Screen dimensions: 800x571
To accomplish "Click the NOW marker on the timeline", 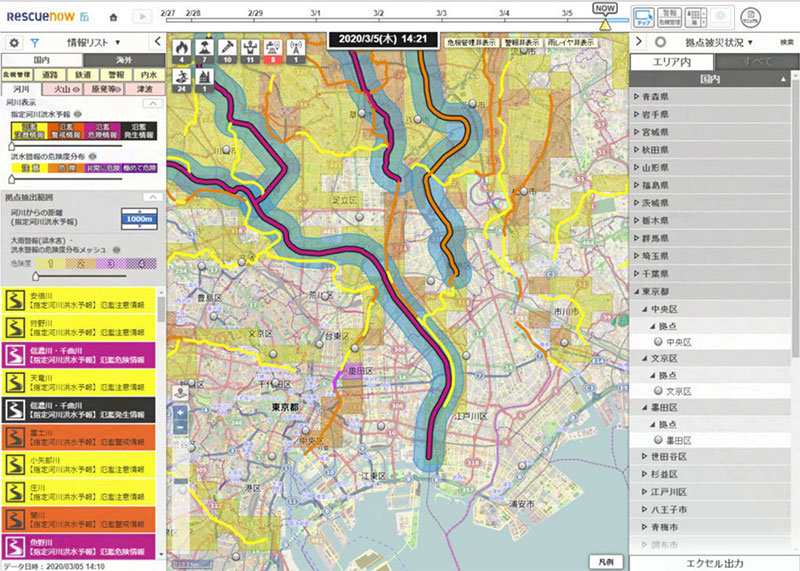I will (x=603, y=8).
